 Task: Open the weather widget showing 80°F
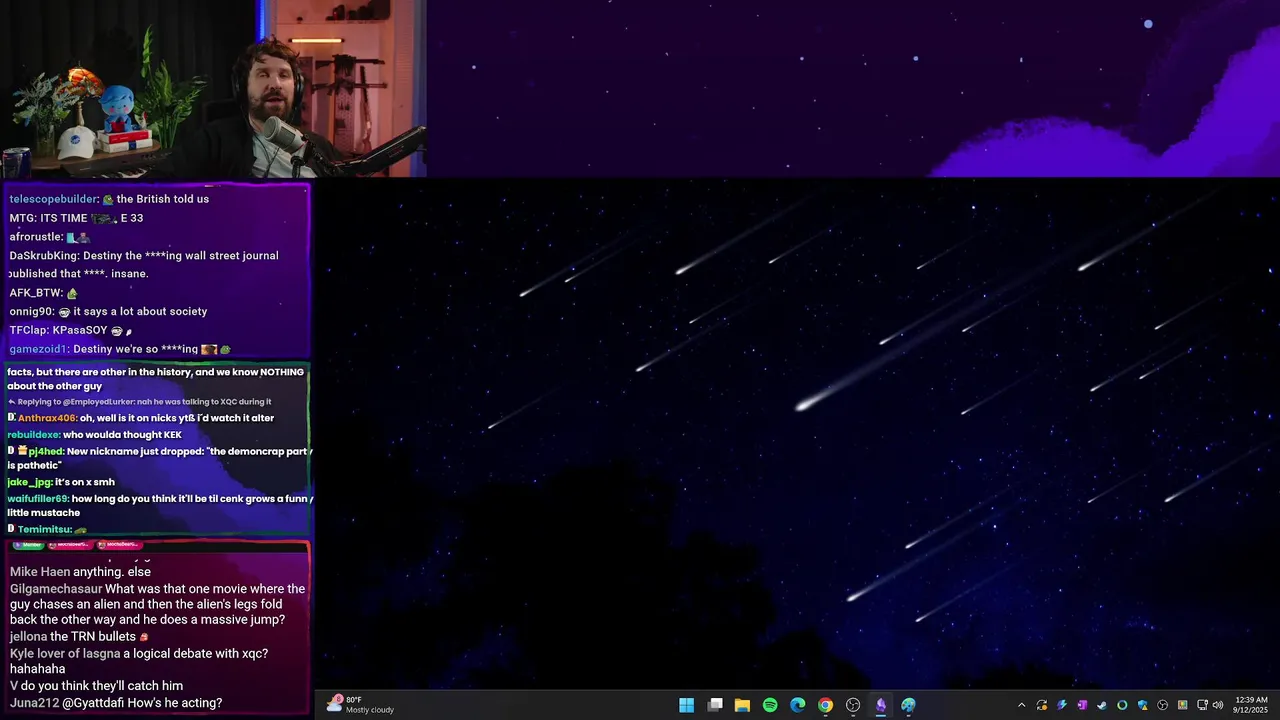[x=360, y=705]
